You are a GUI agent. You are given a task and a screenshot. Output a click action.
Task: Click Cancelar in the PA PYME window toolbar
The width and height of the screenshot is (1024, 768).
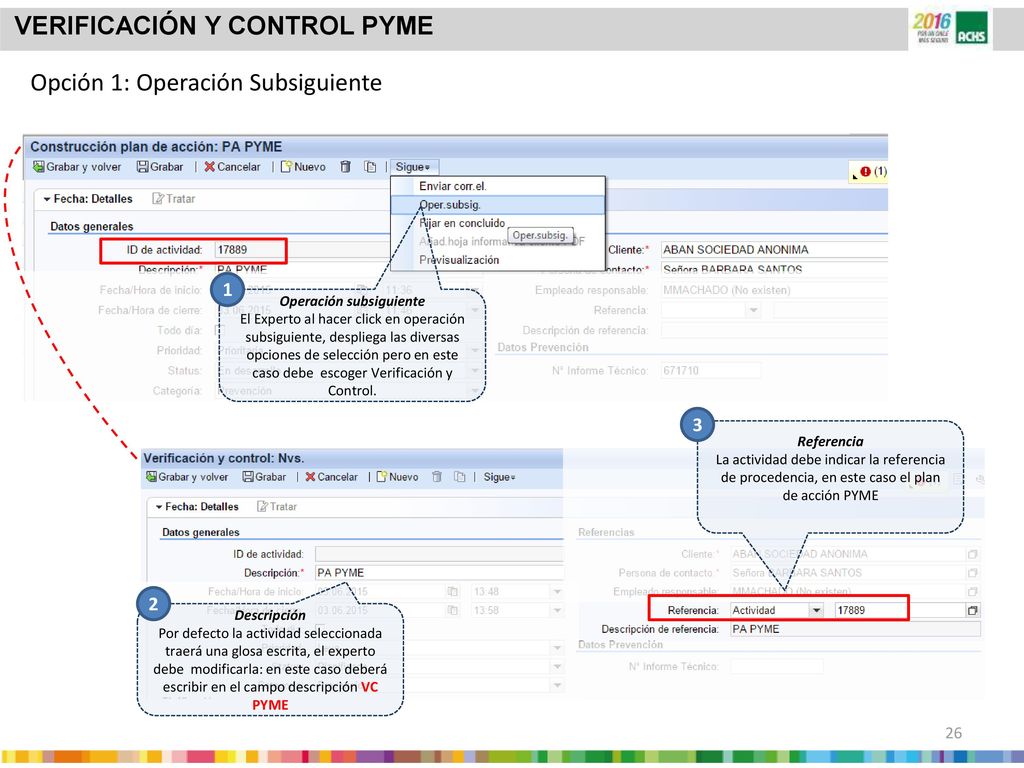point(232,167)
